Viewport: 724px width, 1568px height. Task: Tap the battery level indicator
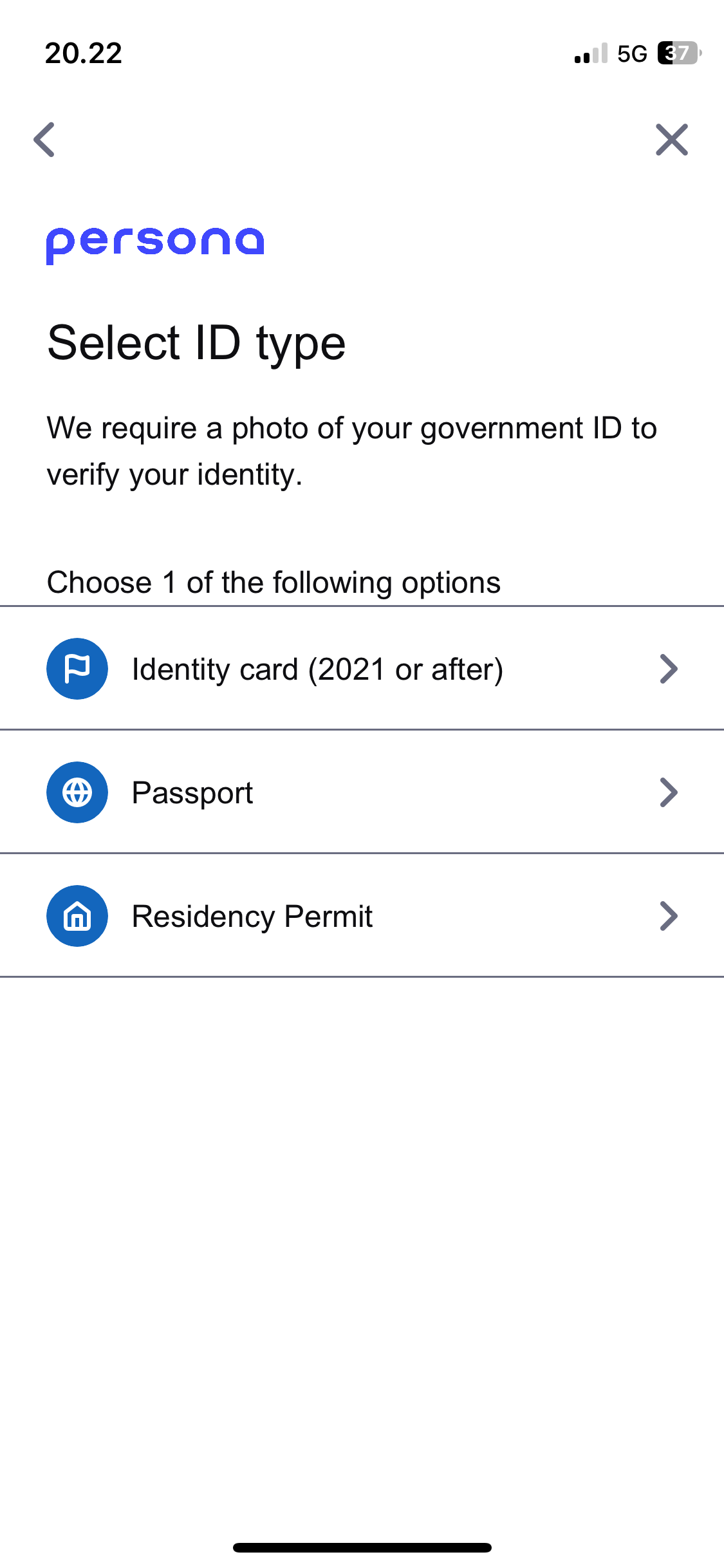(x=678, y=53)
